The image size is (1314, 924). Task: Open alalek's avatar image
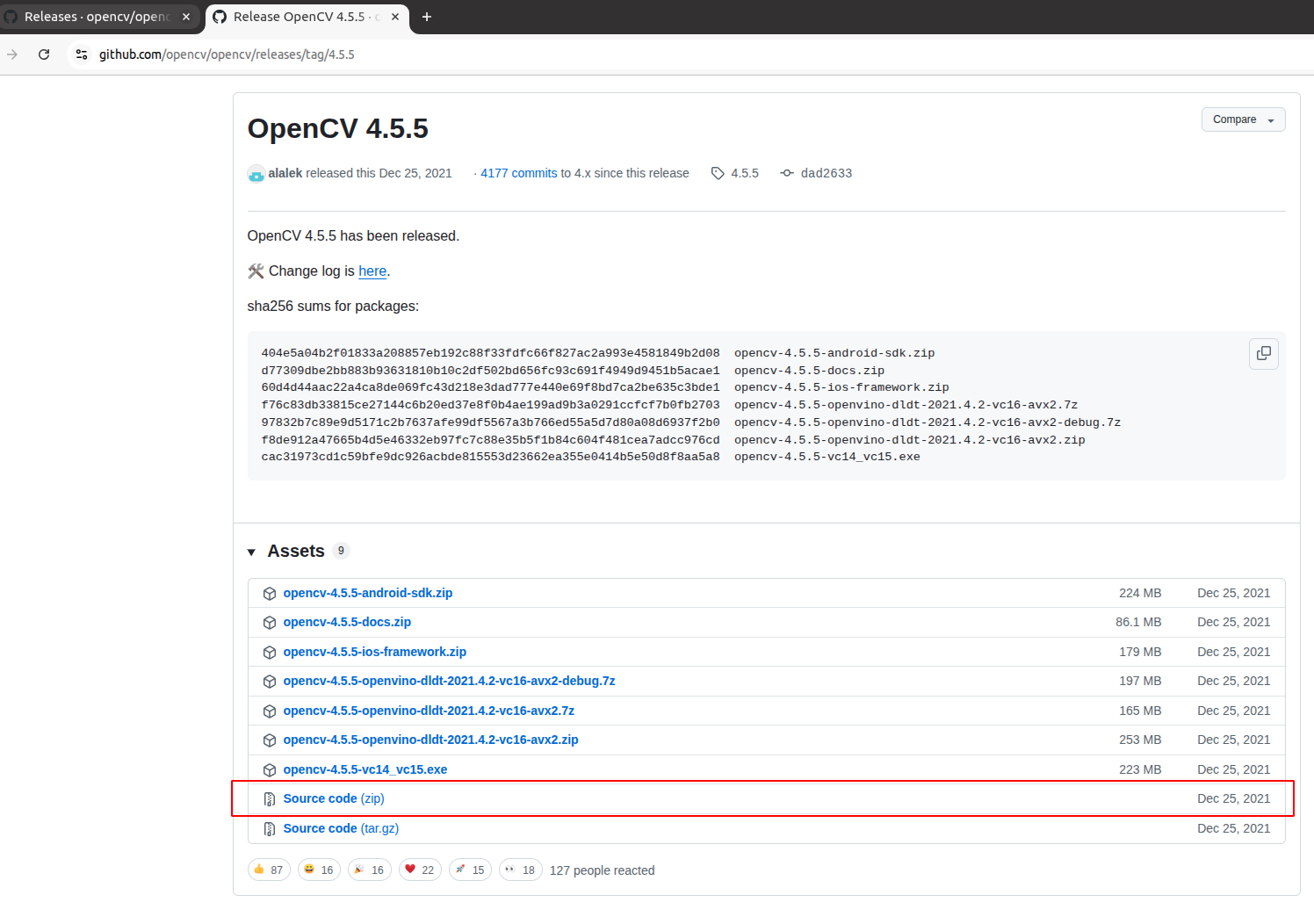click(x=256, y=174)
